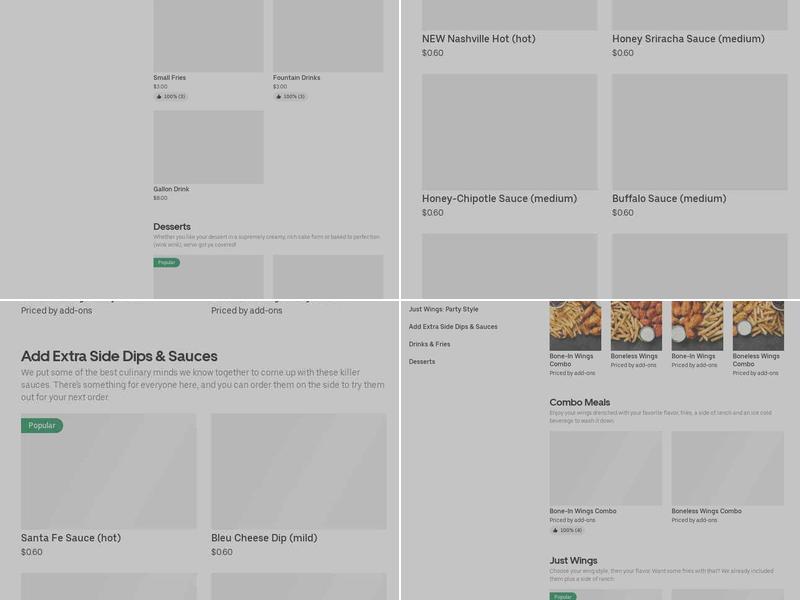The image size is (800, 600).
Task: Jump to Add Extra Side Dips & Sauces in sidebar
Action: point(453,327)
